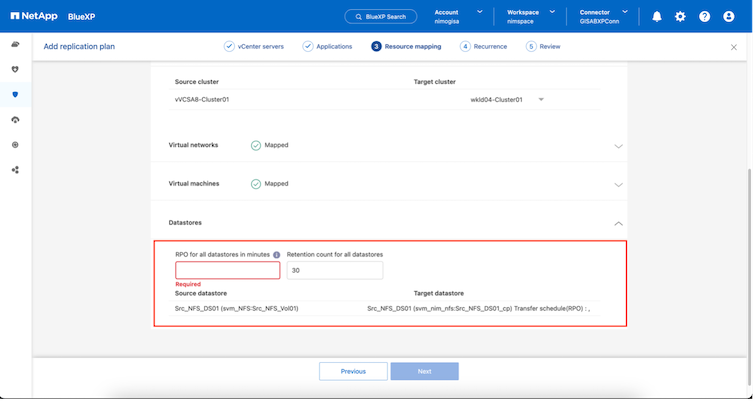
Task: Click the BlueXP Search box
Action: 381,17
